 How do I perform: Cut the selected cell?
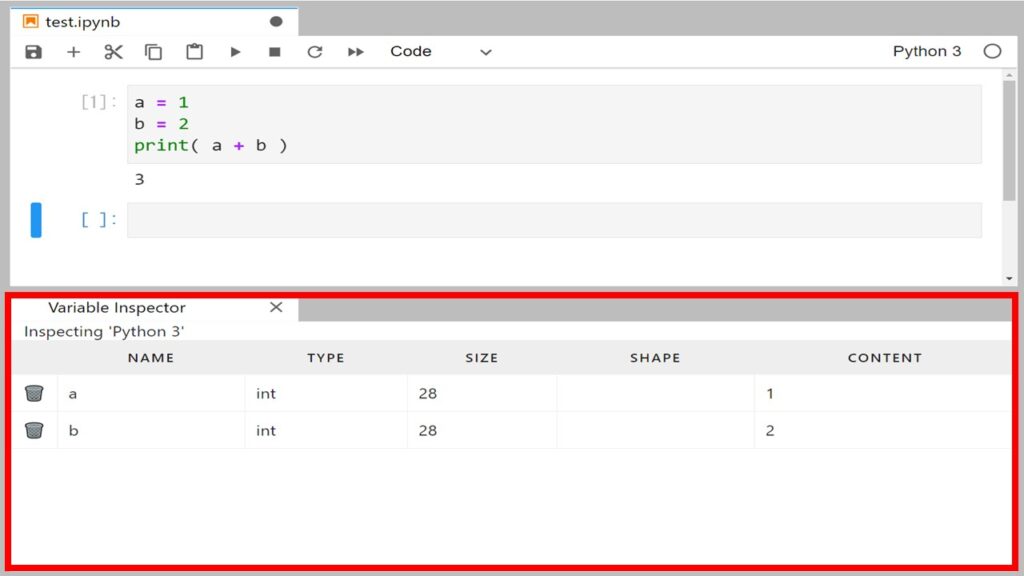click(x=113, y=51)
